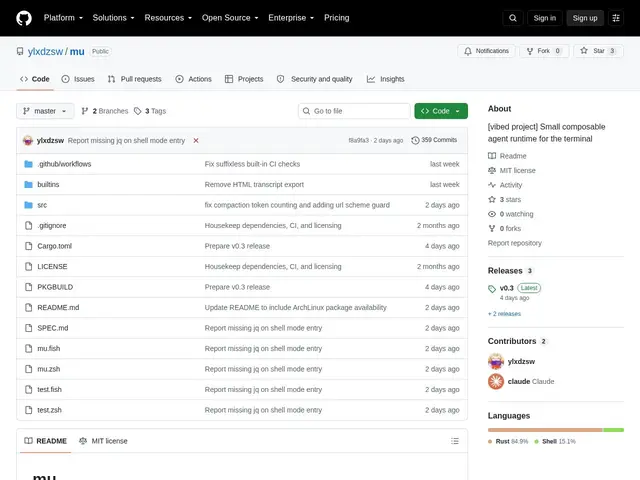
Task: Click the Report repository link
Action: click(x=515, y=243)
